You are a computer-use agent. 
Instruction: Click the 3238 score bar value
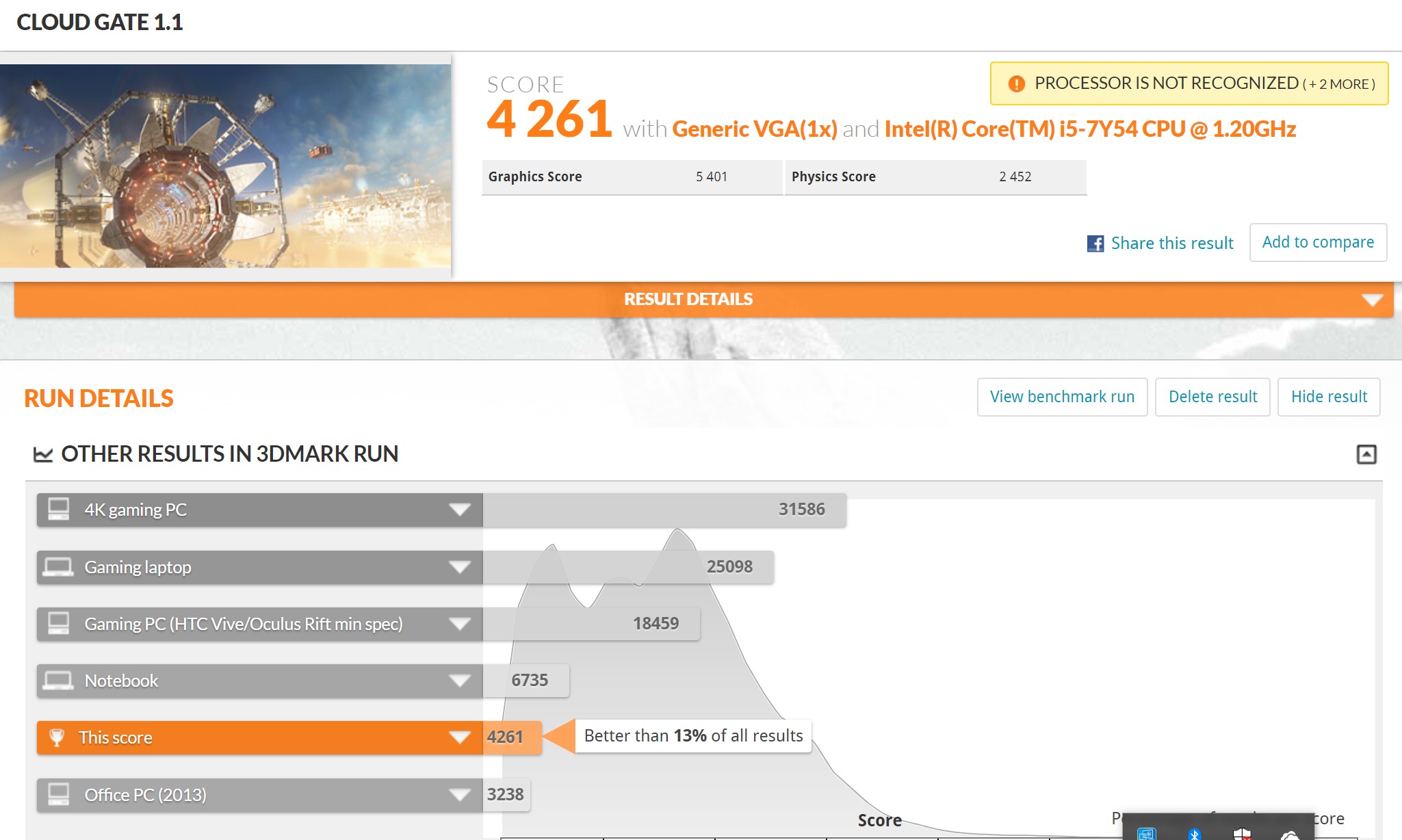[505, 795]
